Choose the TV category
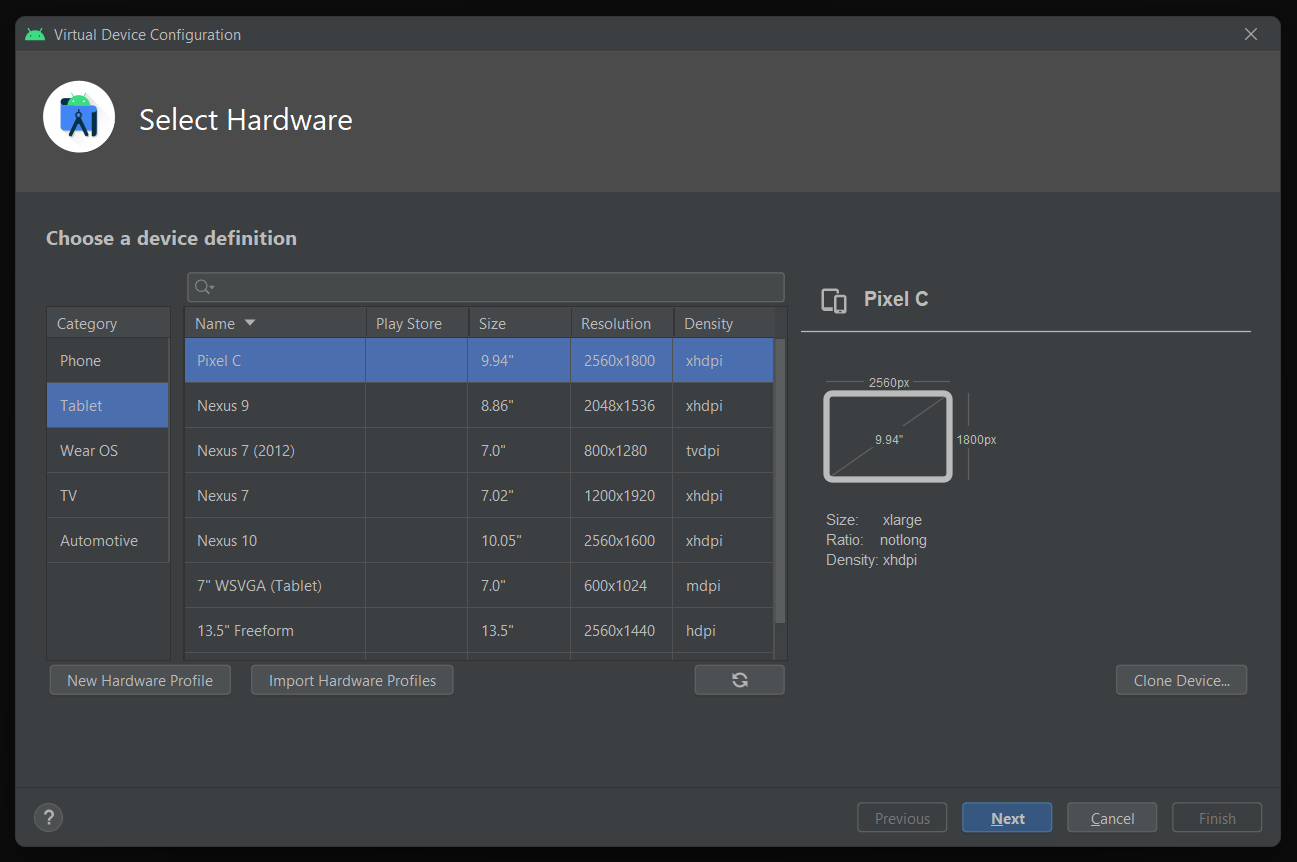1297x862 pixels. point(108,496)
